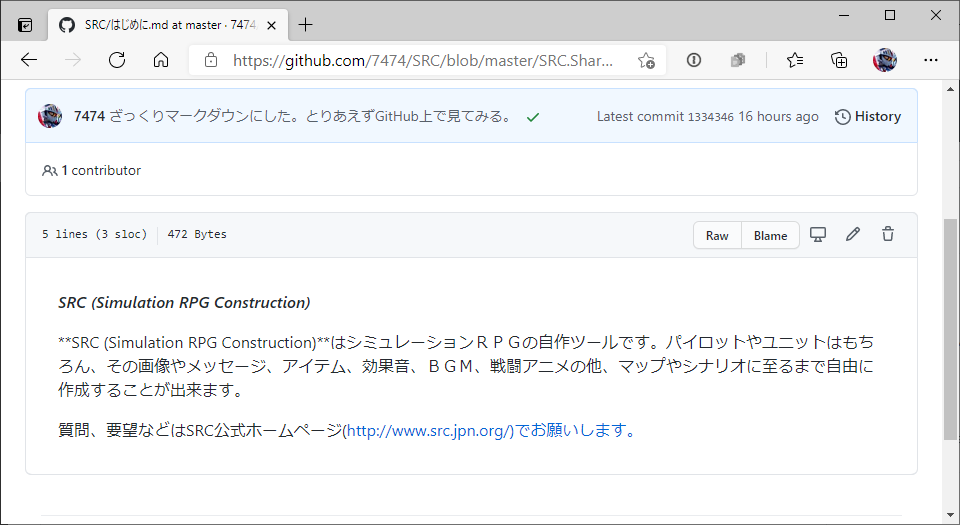Show the 1 contributor list

[x=91, y=171]
